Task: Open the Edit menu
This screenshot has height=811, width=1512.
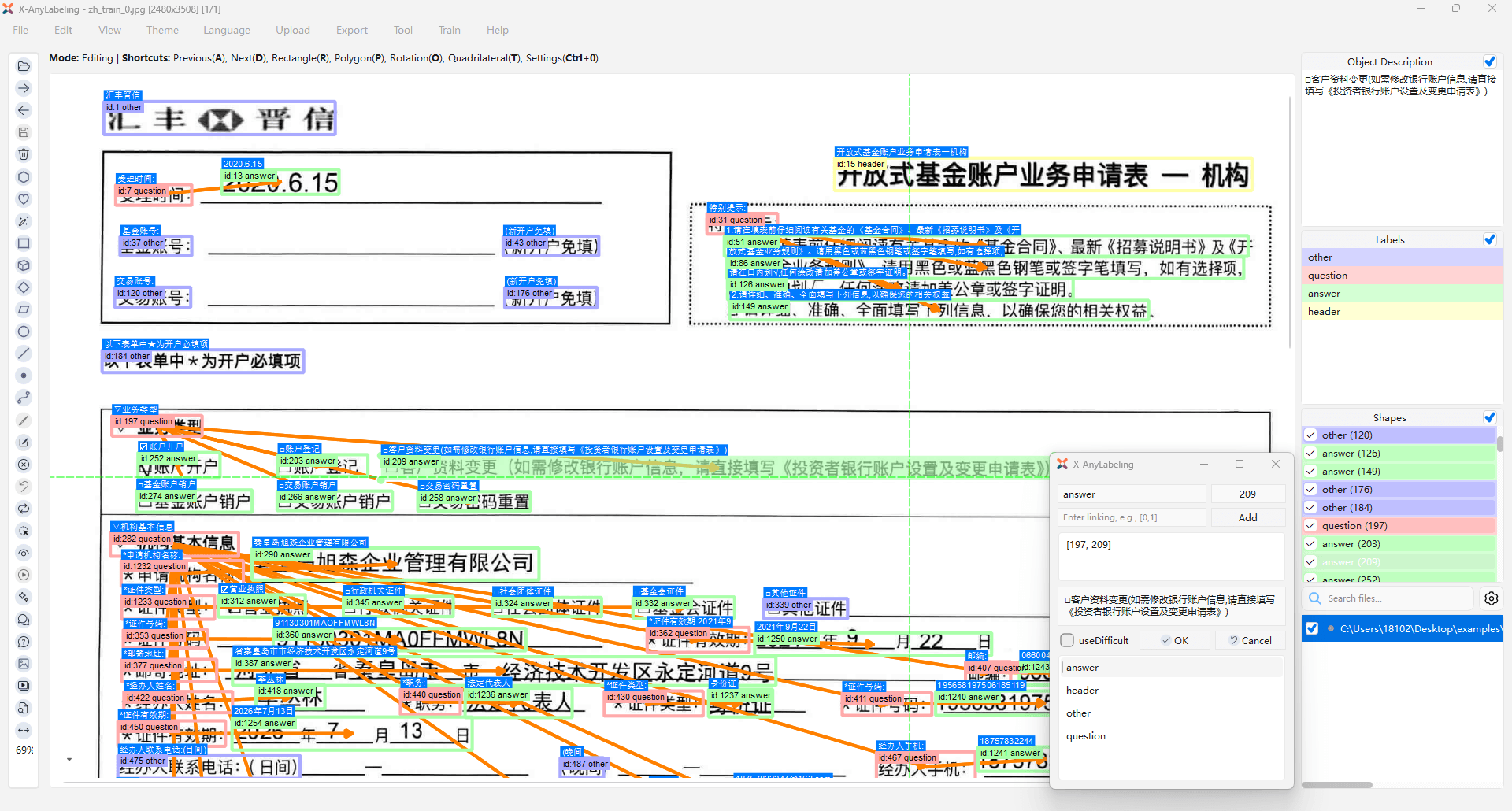Action: pos(63,30)
